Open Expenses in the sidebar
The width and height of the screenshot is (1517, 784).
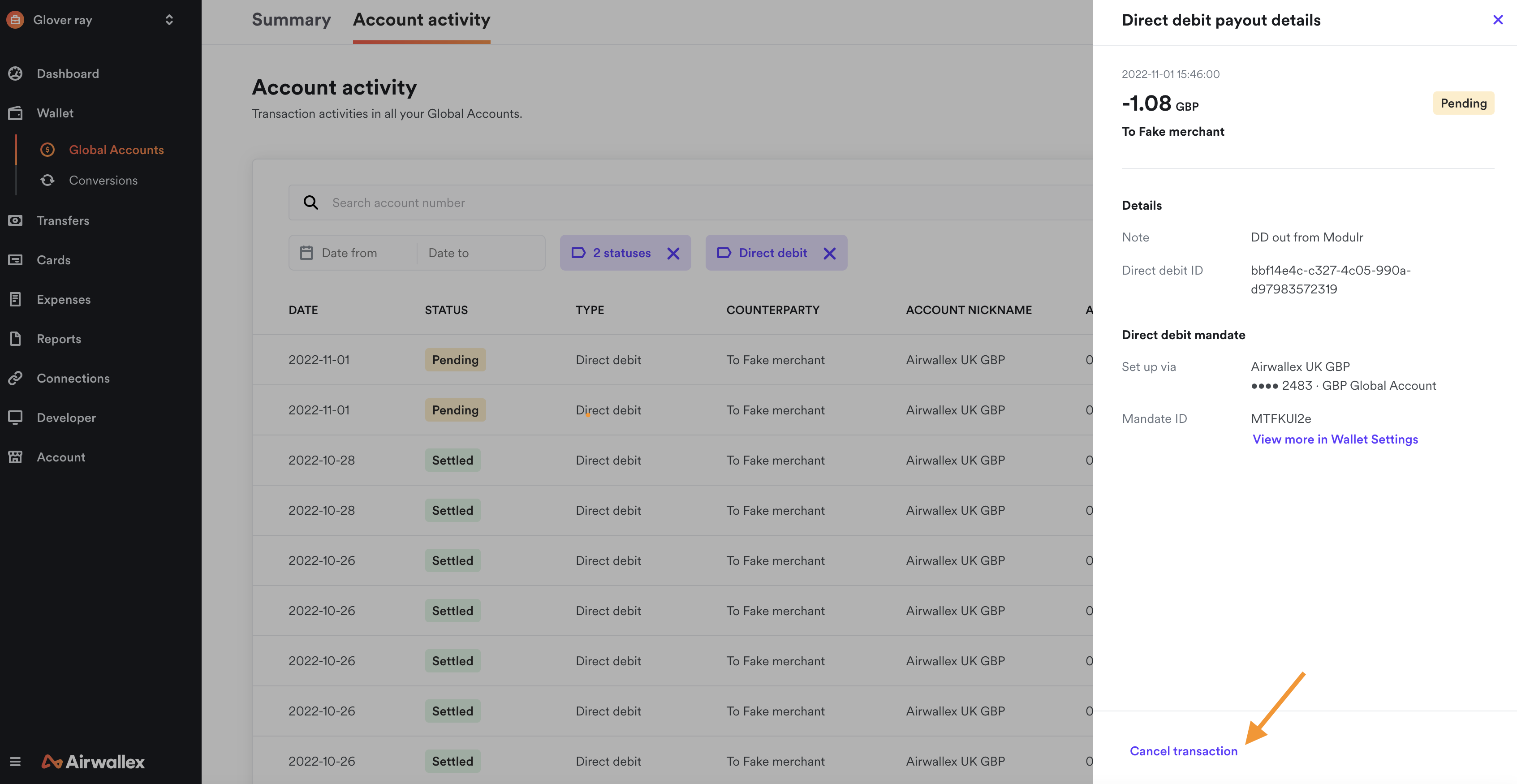coord(64,299)
